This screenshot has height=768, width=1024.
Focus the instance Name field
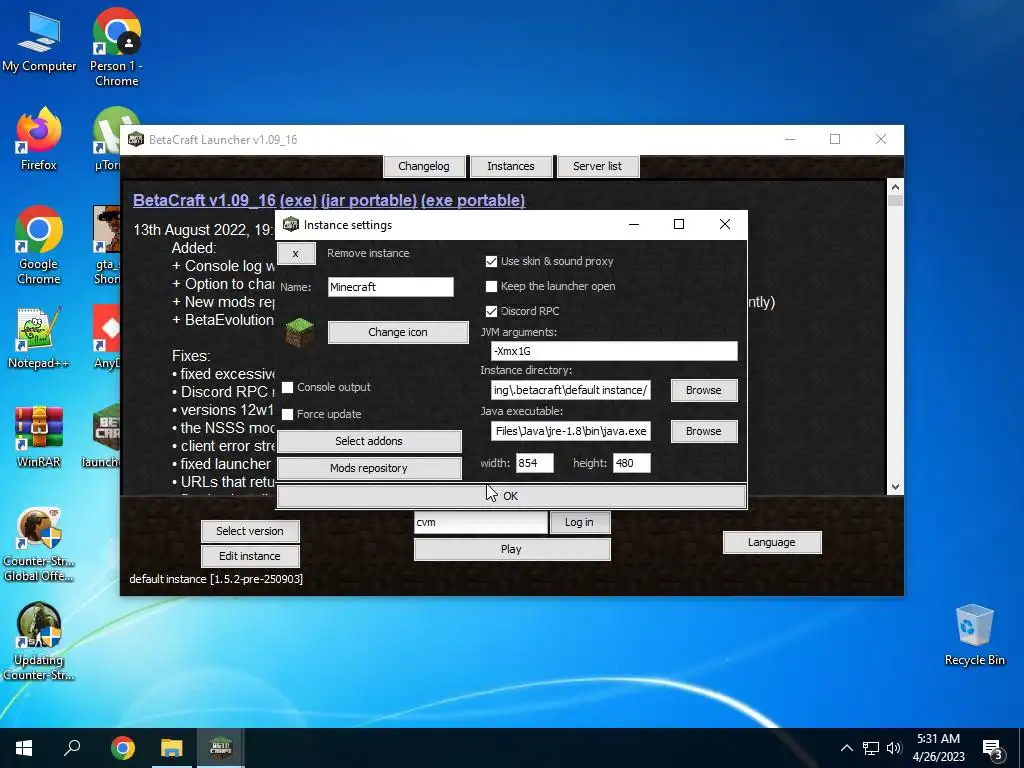(x=391, y=287)
